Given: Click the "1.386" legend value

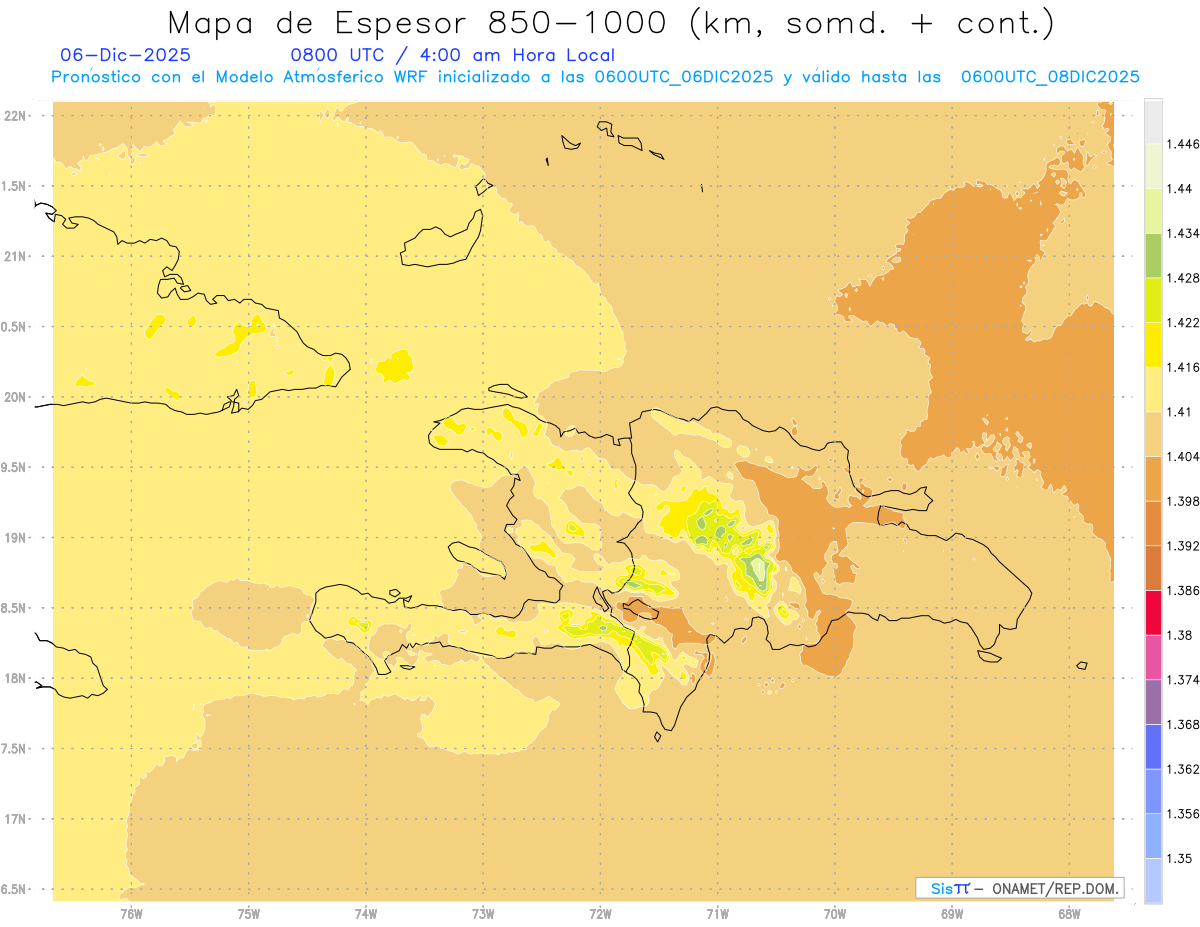Looking at the screenshot, I should point(1183,590).
